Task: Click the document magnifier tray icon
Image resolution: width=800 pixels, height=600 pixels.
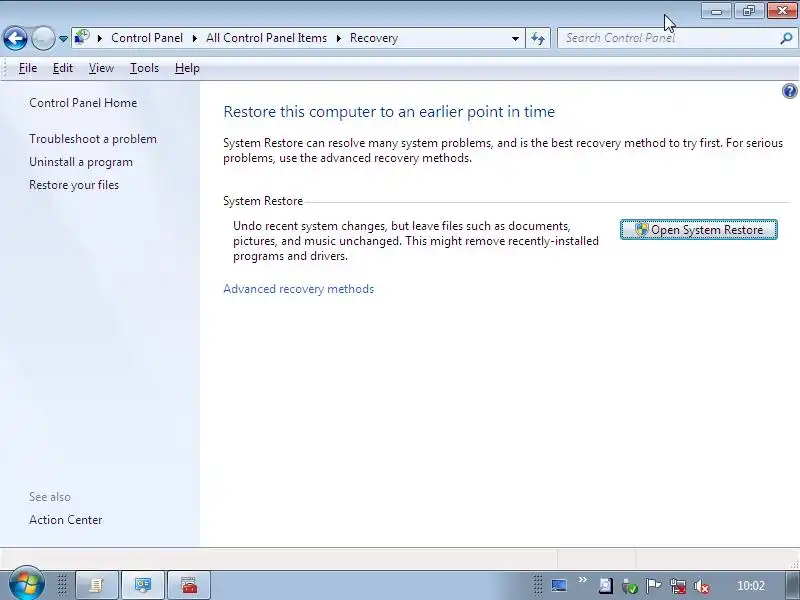Action: pyautogui.click(x=606, y=585)
